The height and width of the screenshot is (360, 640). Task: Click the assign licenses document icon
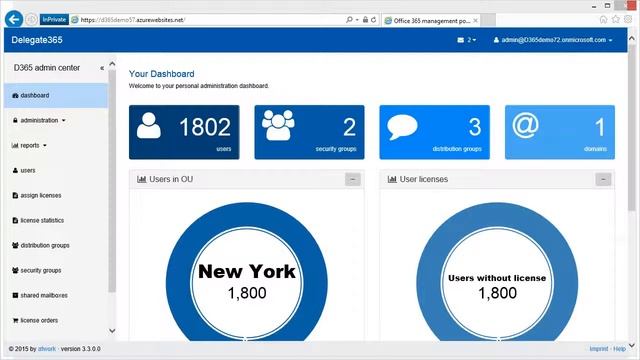[15, 196]
